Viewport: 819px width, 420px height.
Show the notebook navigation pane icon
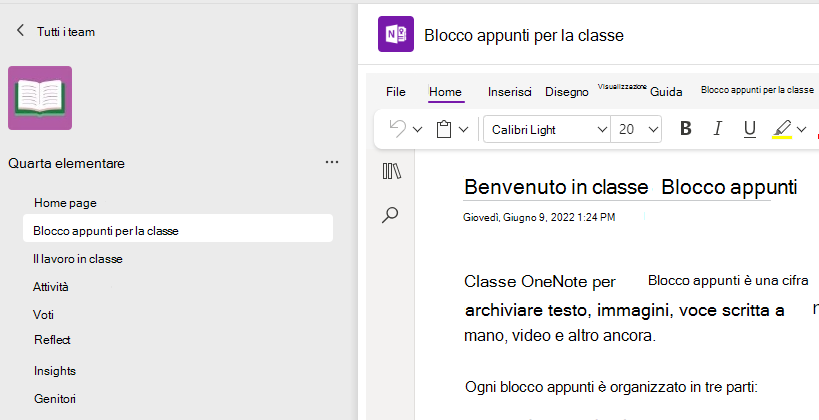[x=391, y=171]
